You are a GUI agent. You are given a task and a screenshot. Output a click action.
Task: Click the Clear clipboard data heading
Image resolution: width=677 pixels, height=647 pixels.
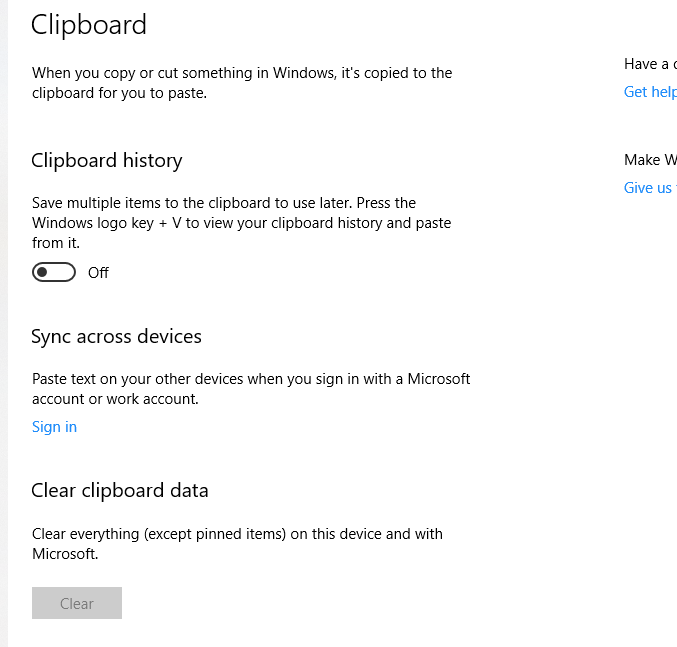pyautogui.click(x=120, y=490)
